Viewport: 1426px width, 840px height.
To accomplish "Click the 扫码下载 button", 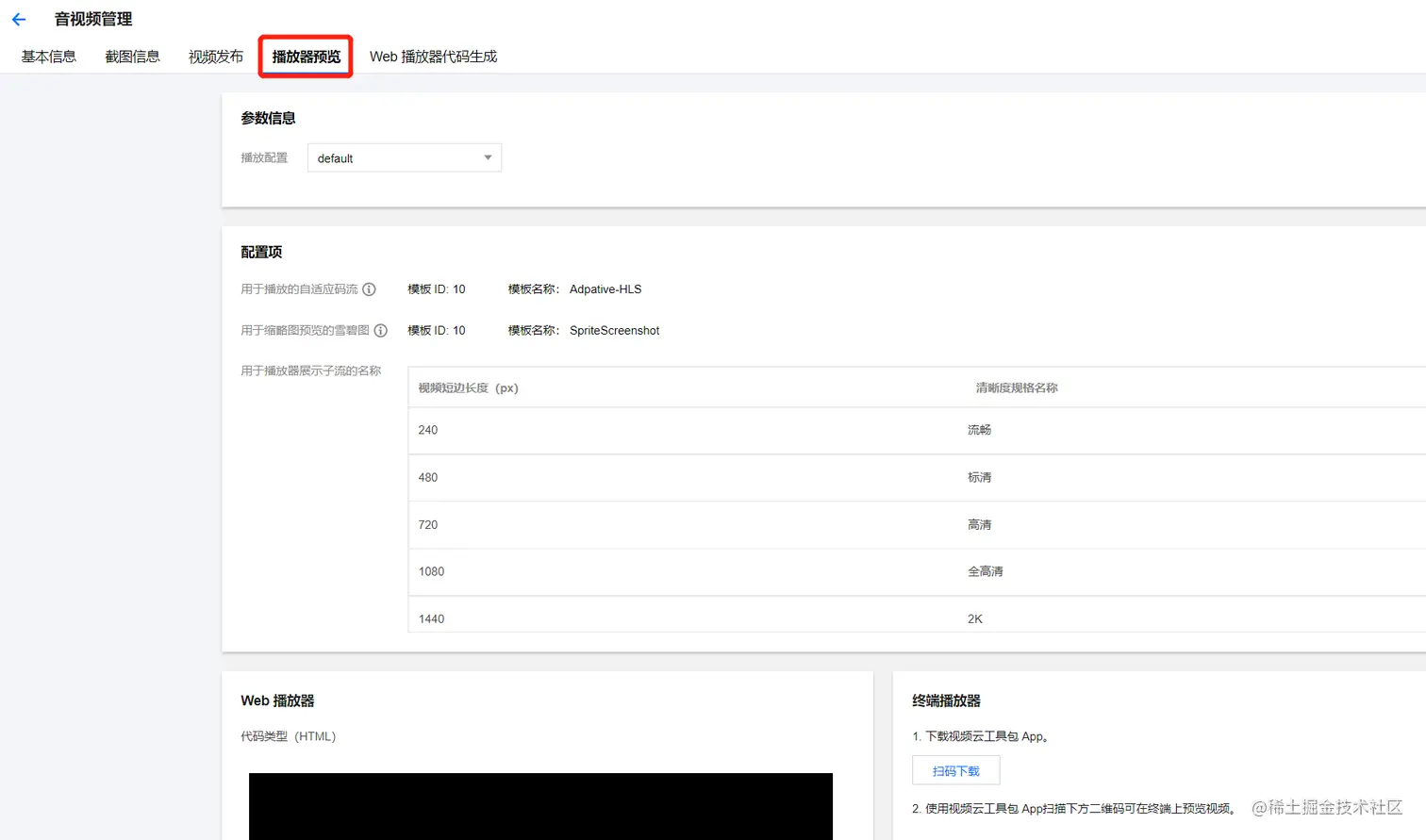I will click(x=956, y=770).
